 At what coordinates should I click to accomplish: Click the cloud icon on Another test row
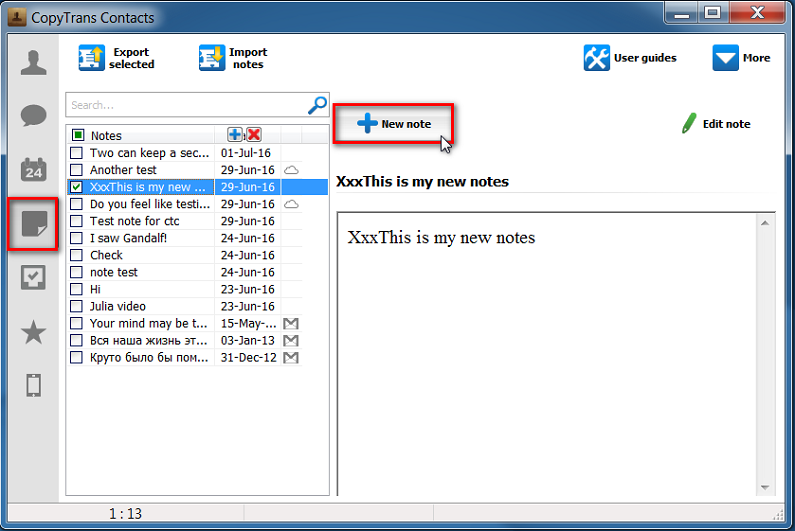291,170
